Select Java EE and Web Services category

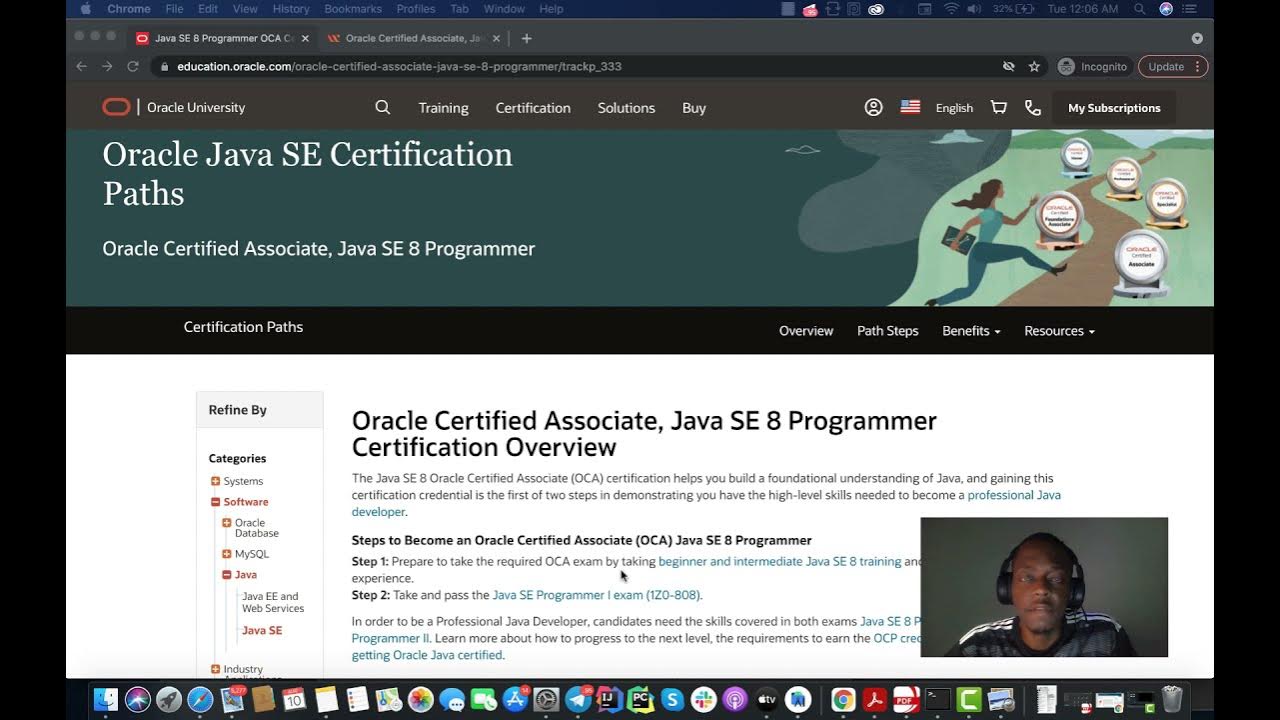273,602
